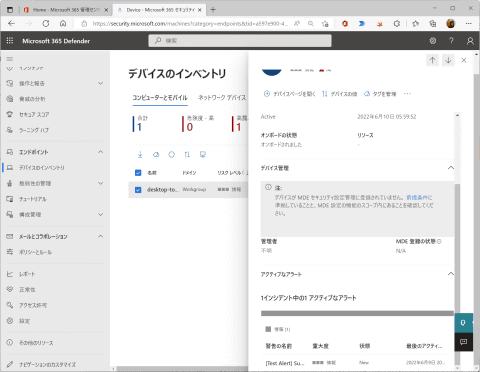The width and height of the screenshot is (480, 372).
Task: Switch to コンピューターとモバイル tab
Action: (160, 98)
